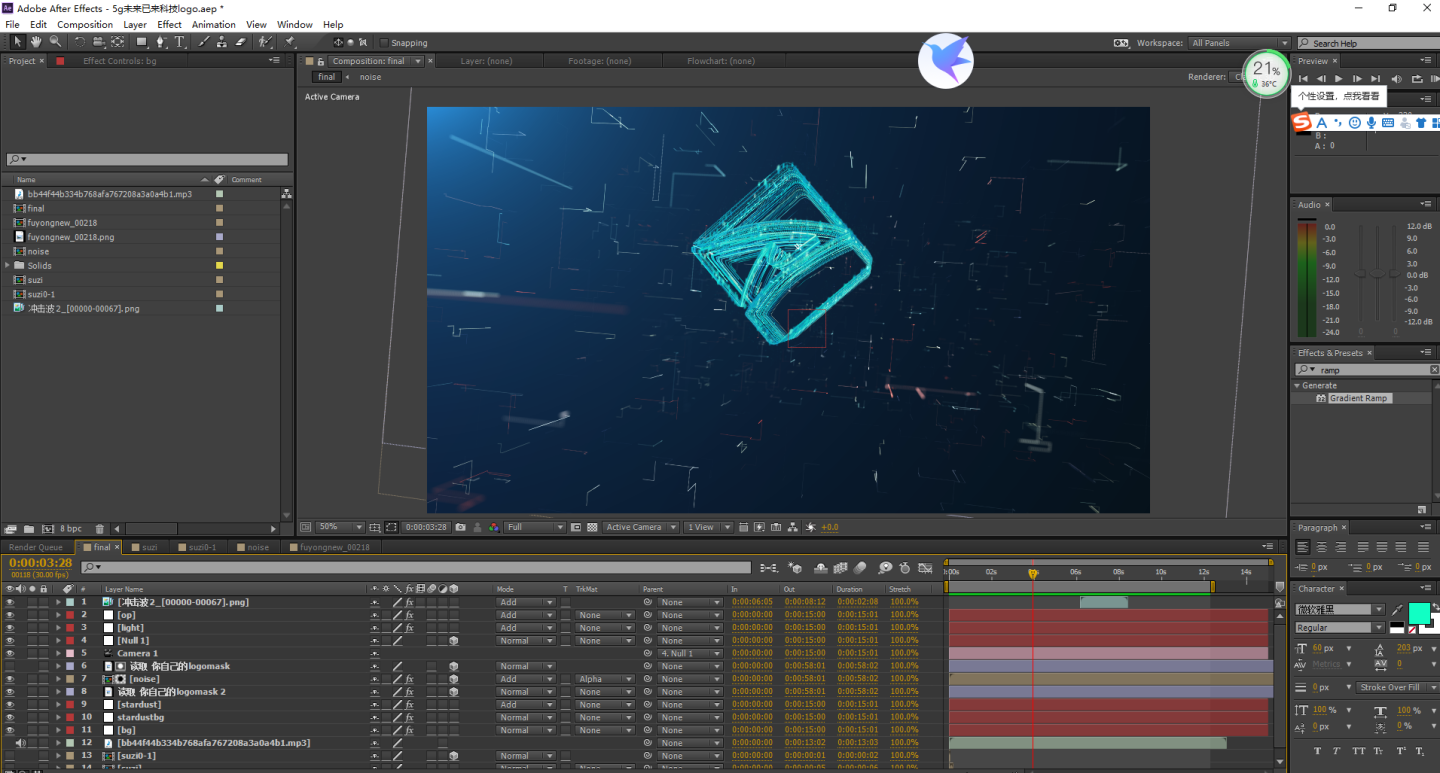
Task: Select the Brush tool
Action: (x=204, y=42)
